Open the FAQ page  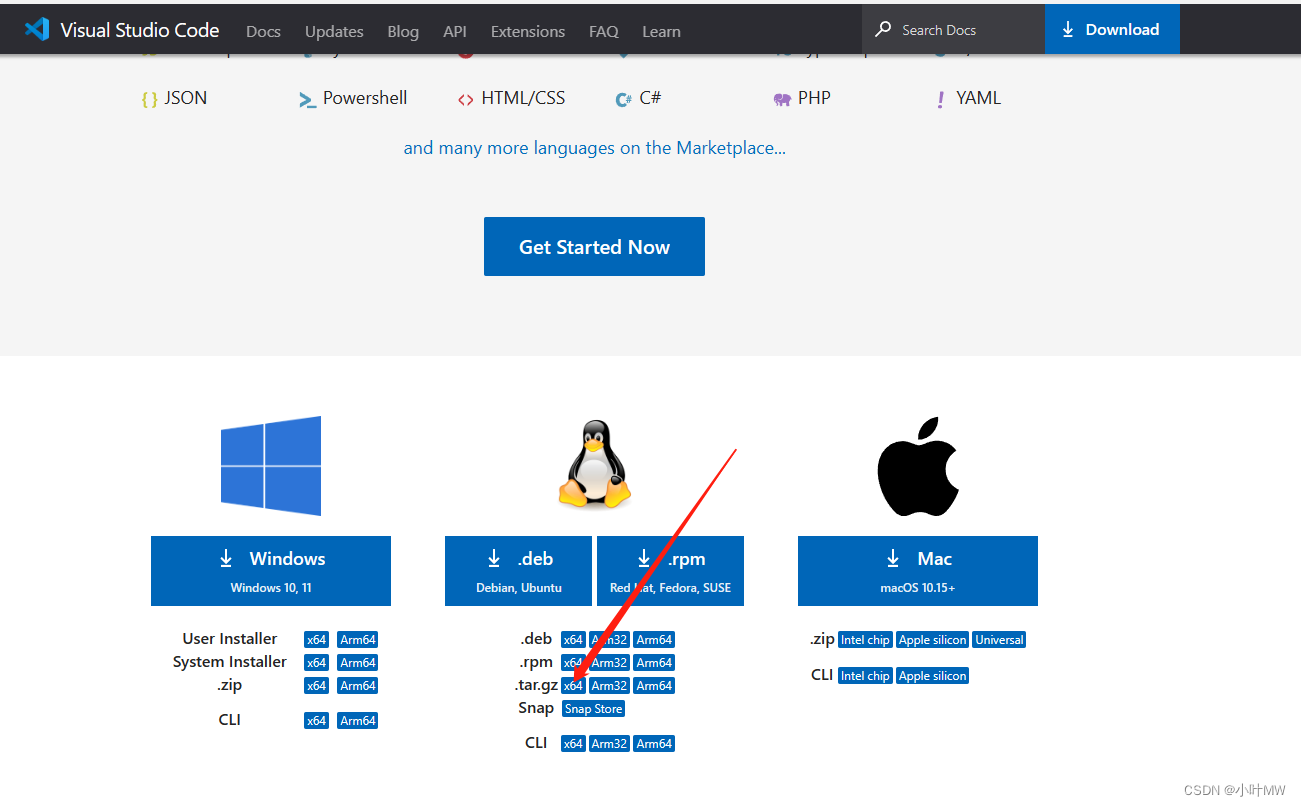603,31
